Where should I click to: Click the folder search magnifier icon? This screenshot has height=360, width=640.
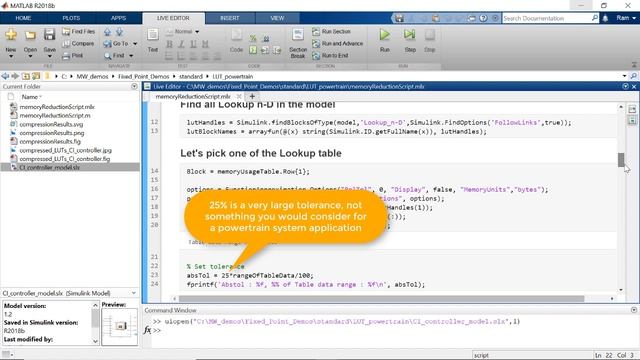pyautogui.click(x=633, y=76)
